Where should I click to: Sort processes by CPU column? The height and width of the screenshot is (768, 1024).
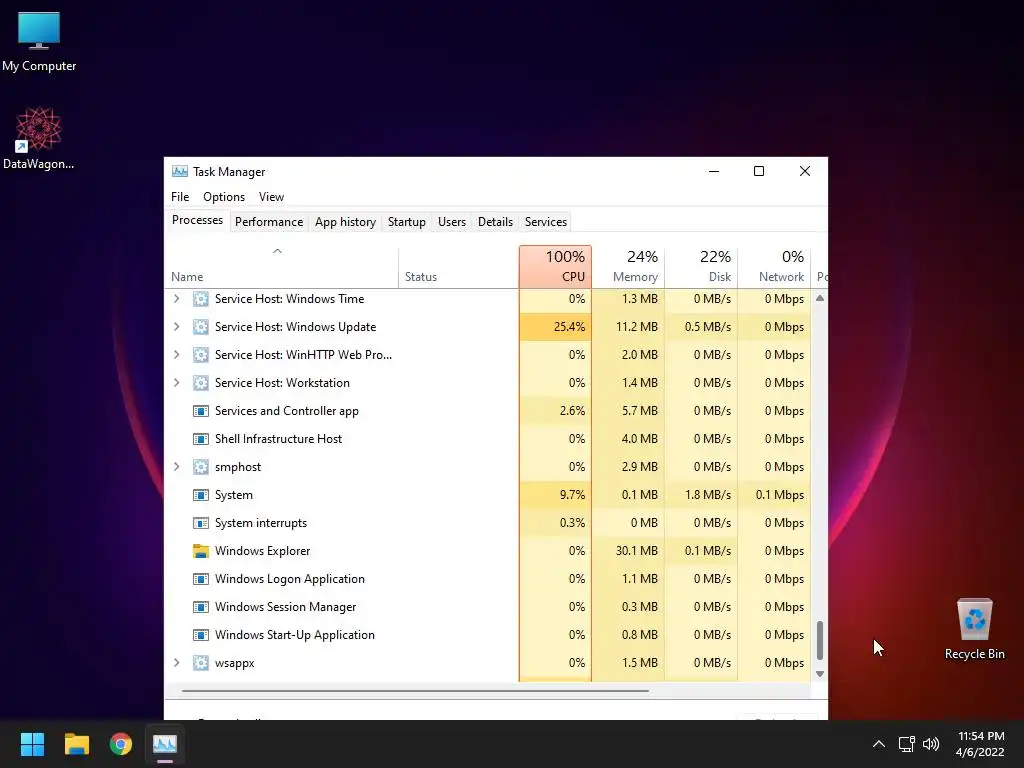[556, 266]
